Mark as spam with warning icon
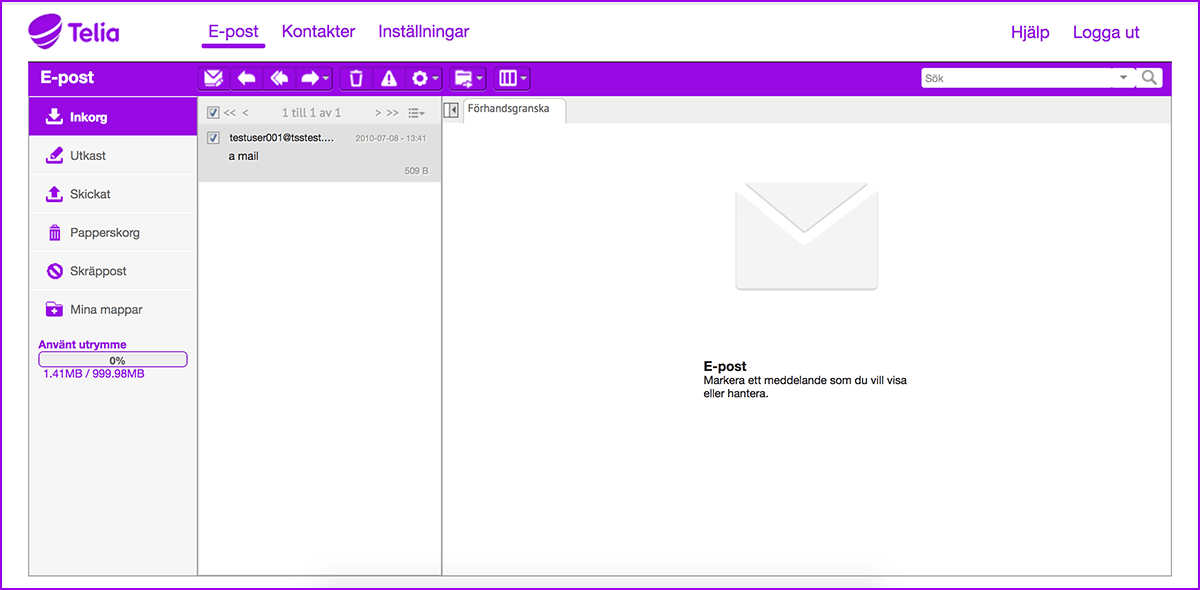Screen dimensions: 1200x590 pyautogui.click(x=389, y=78)
